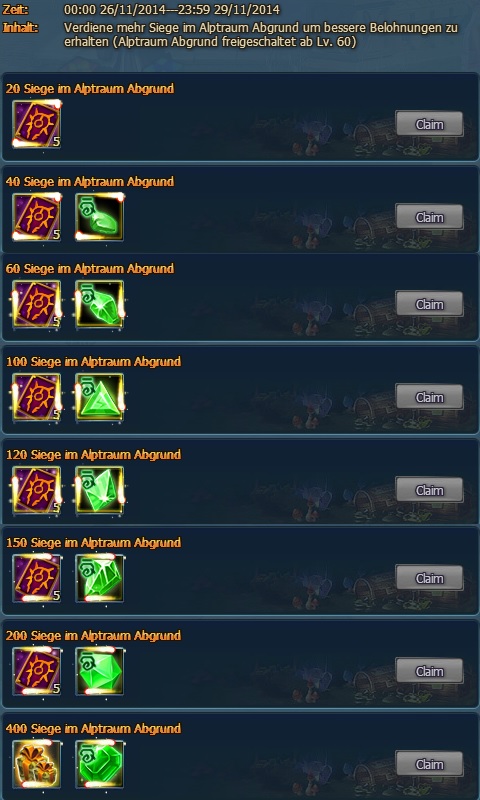Select purple rune book in 100 Siege row
The image size is (480, 800).
[37, 397]
